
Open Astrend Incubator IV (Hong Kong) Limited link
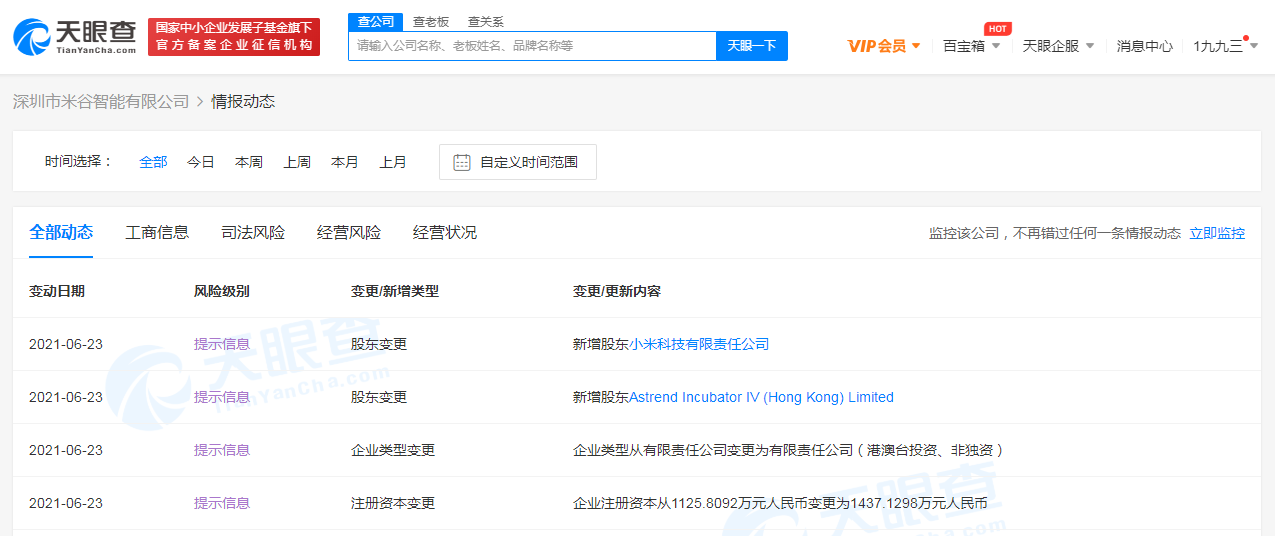pyautogui.click(x=761, y=397)
